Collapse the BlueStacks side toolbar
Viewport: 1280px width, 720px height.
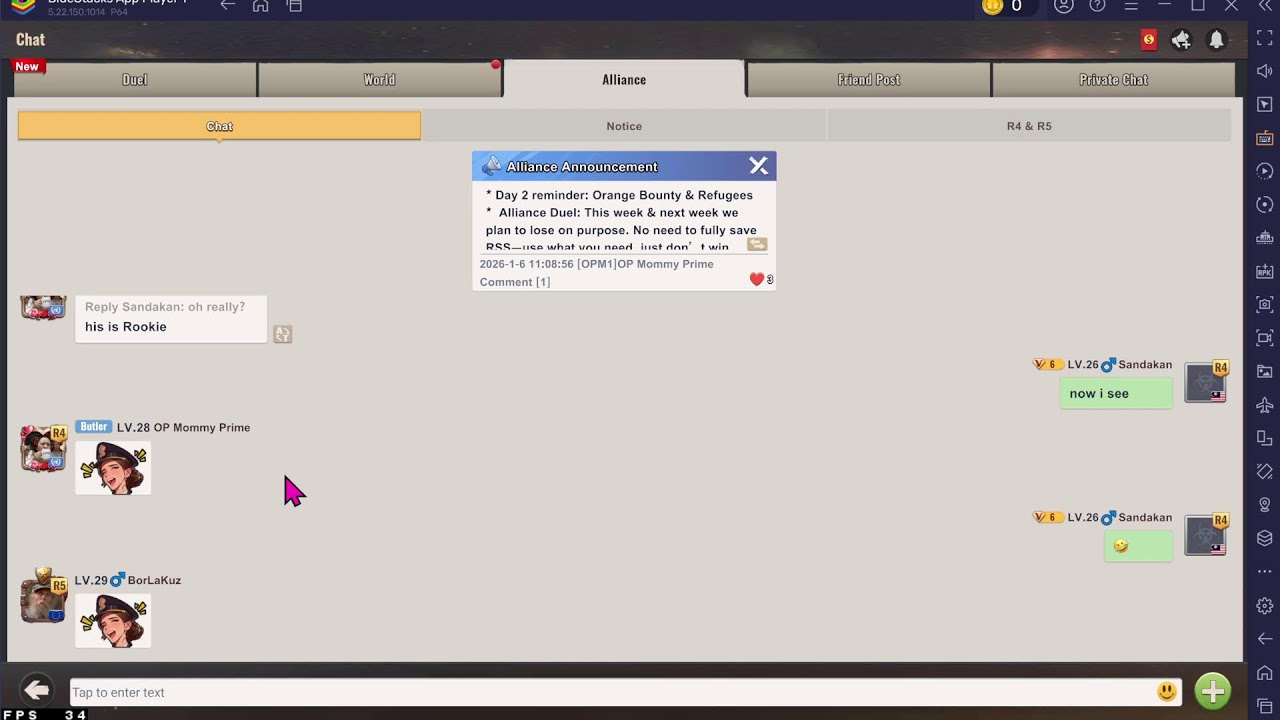coord(1264,6)
